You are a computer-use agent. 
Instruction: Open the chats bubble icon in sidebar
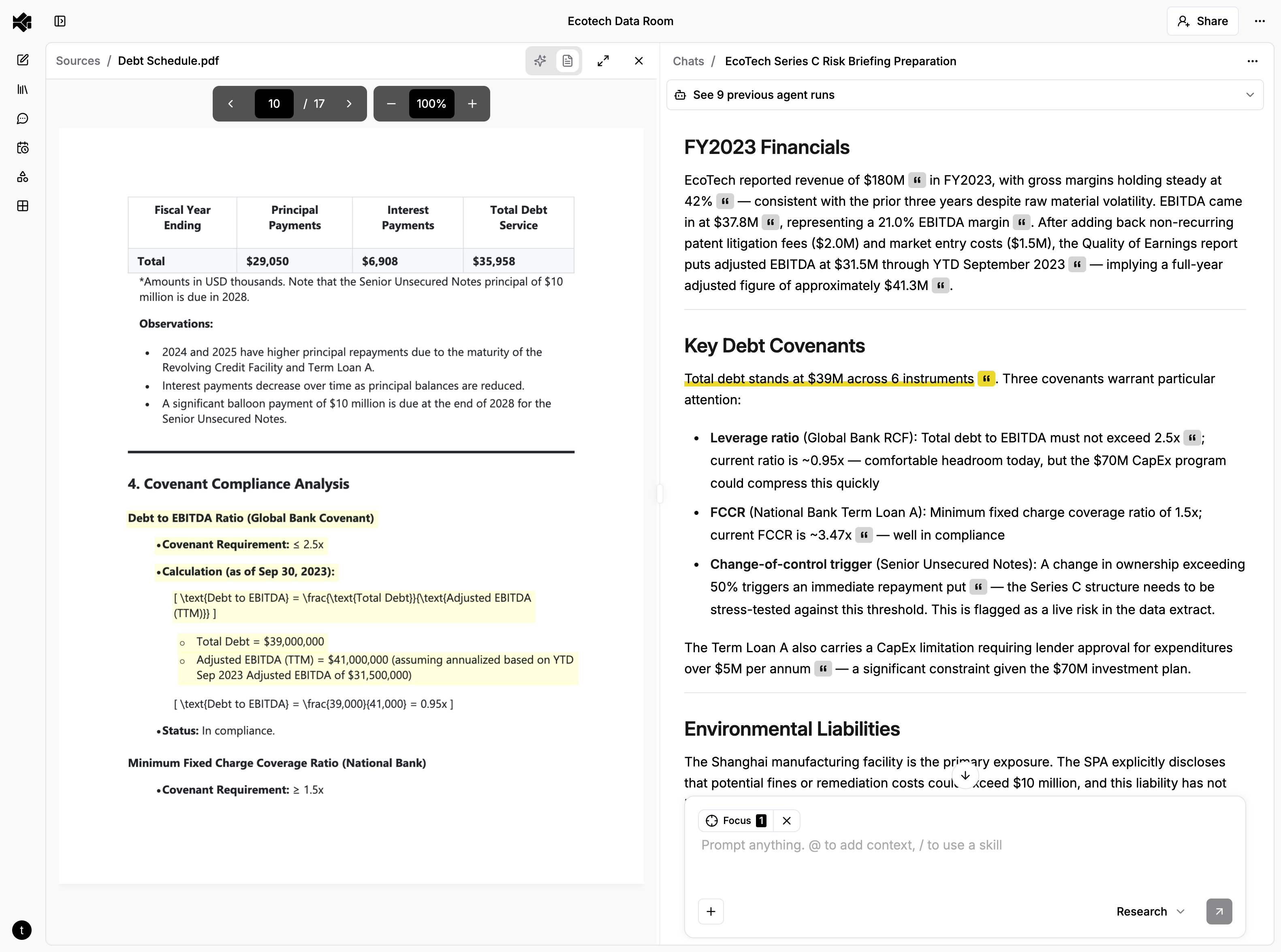[22, 119]
